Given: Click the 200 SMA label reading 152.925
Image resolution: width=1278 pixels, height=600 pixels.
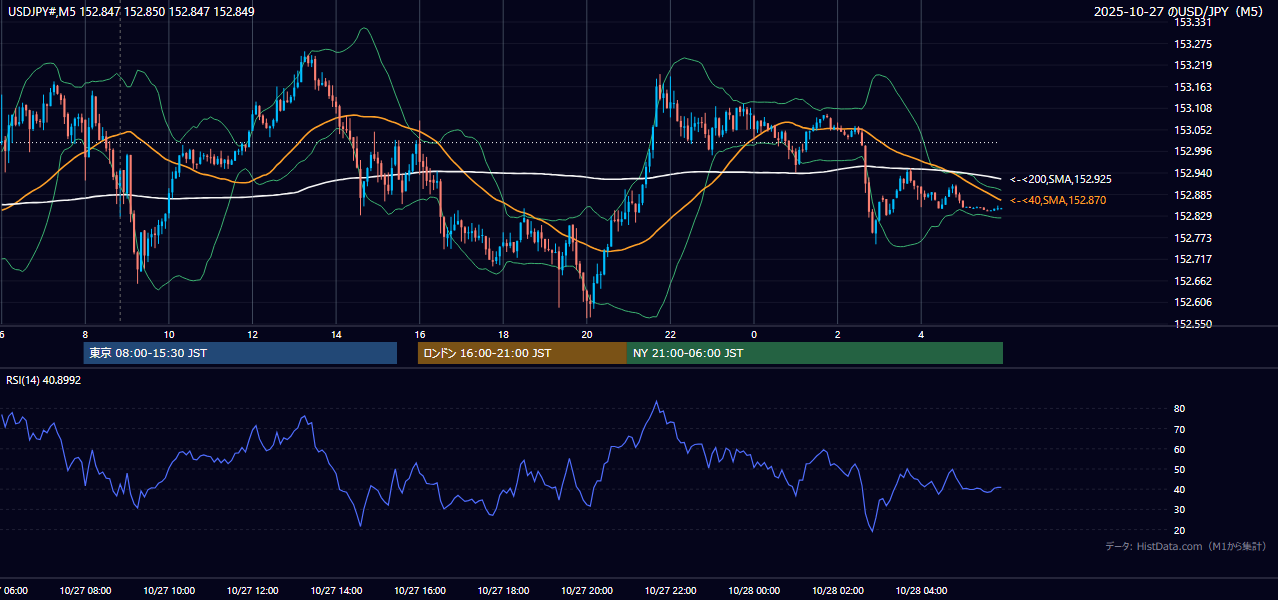Looking at the screenshot, I should click(x=1061, y=179).
